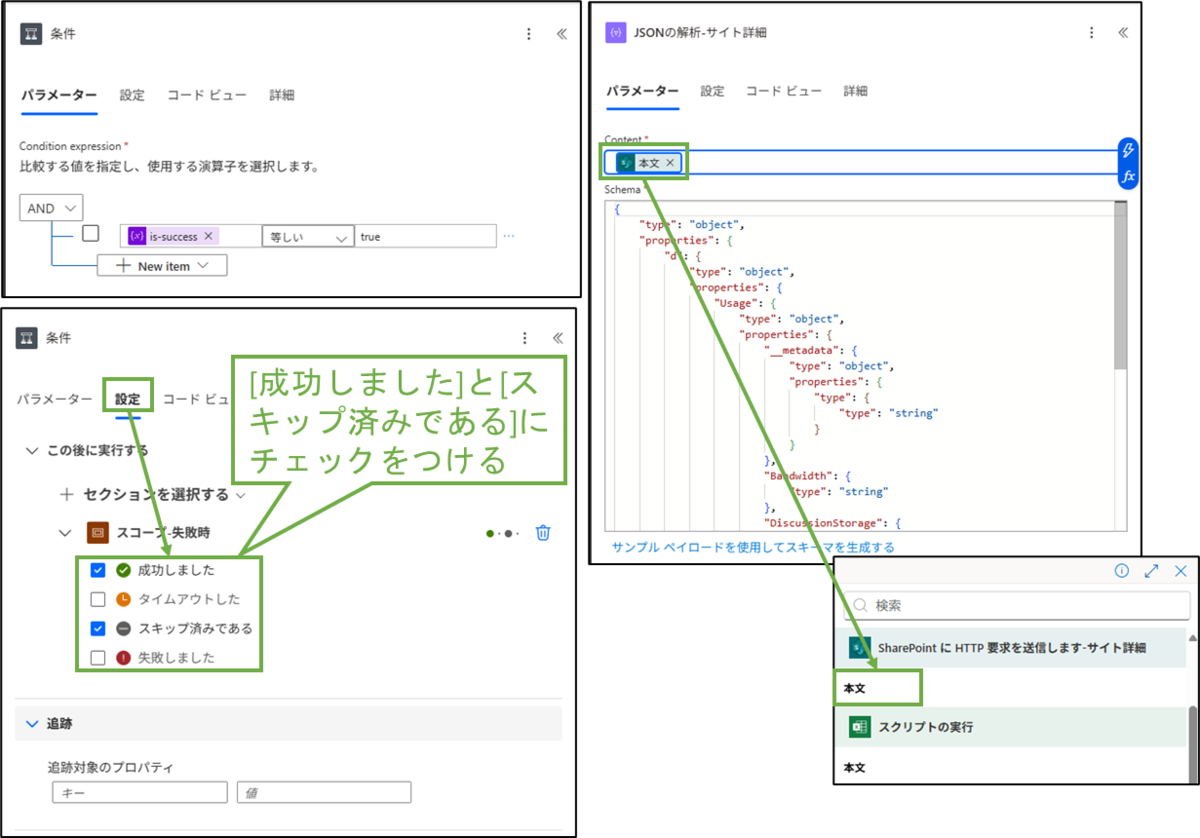Click the "DiscussionStorage" line in the Schema
Viewport: 1200px width, 838px height.
834,522
